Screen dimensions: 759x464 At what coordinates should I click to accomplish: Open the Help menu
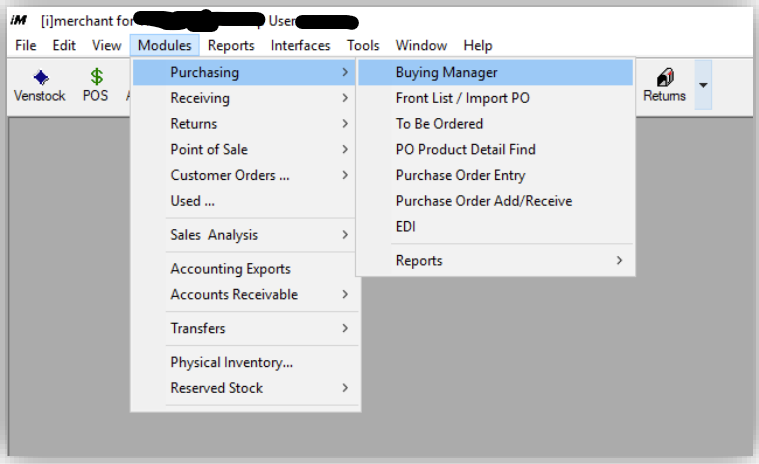[478, 45]
